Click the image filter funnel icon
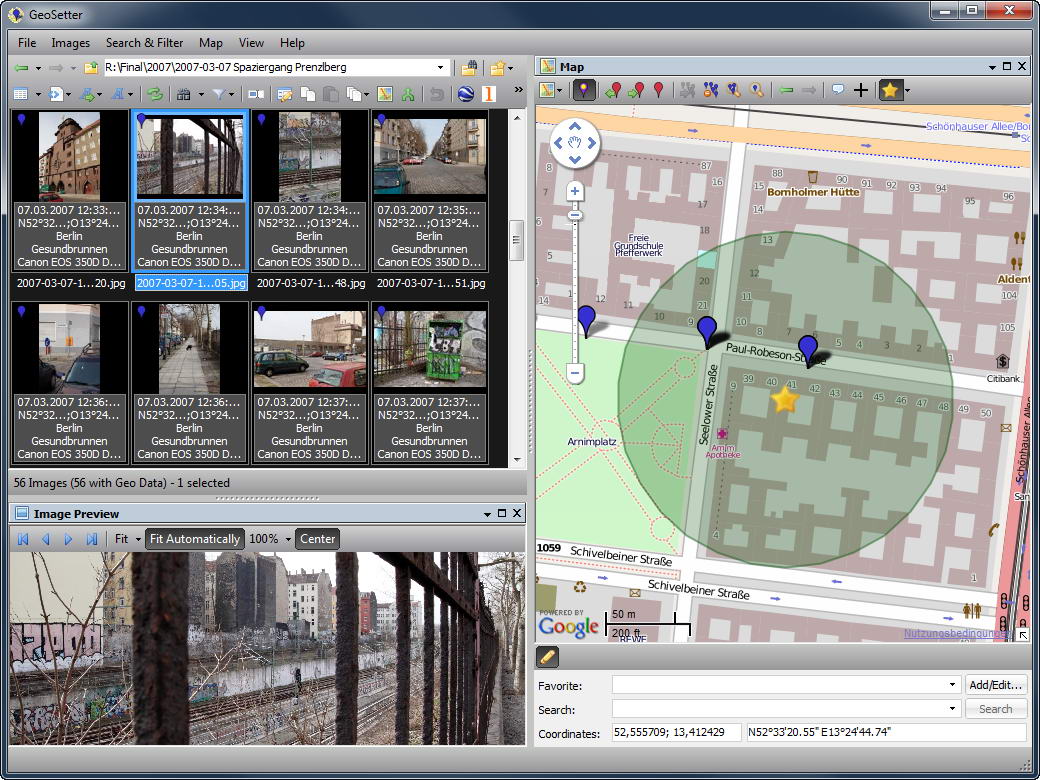Viewport: 1040px width, 780px height. point(218,94)
